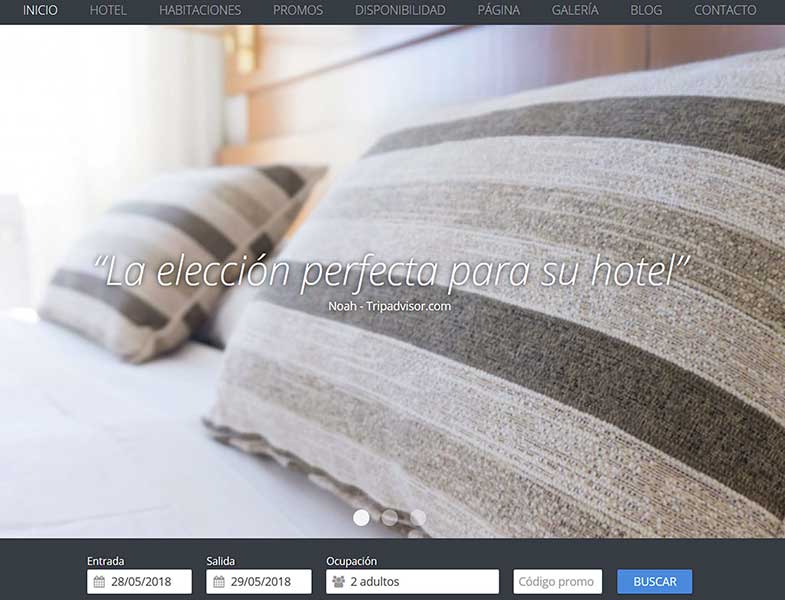Screen dimensions: 785x600
Task: Navigate to PROMOS
Action: 298,10
